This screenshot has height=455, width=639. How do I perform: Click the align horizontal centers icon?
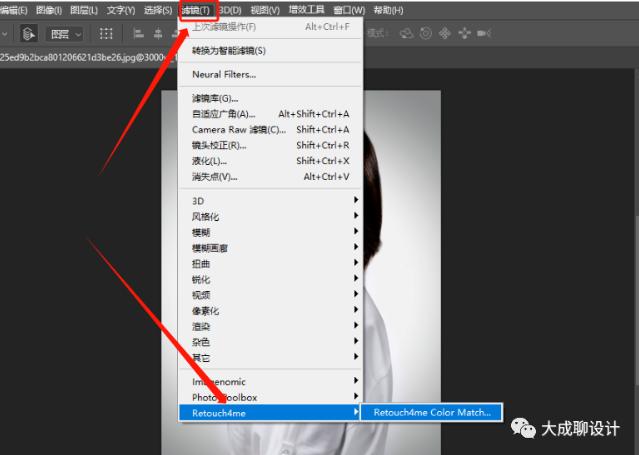pyautogui.click(x=158, y=33)
